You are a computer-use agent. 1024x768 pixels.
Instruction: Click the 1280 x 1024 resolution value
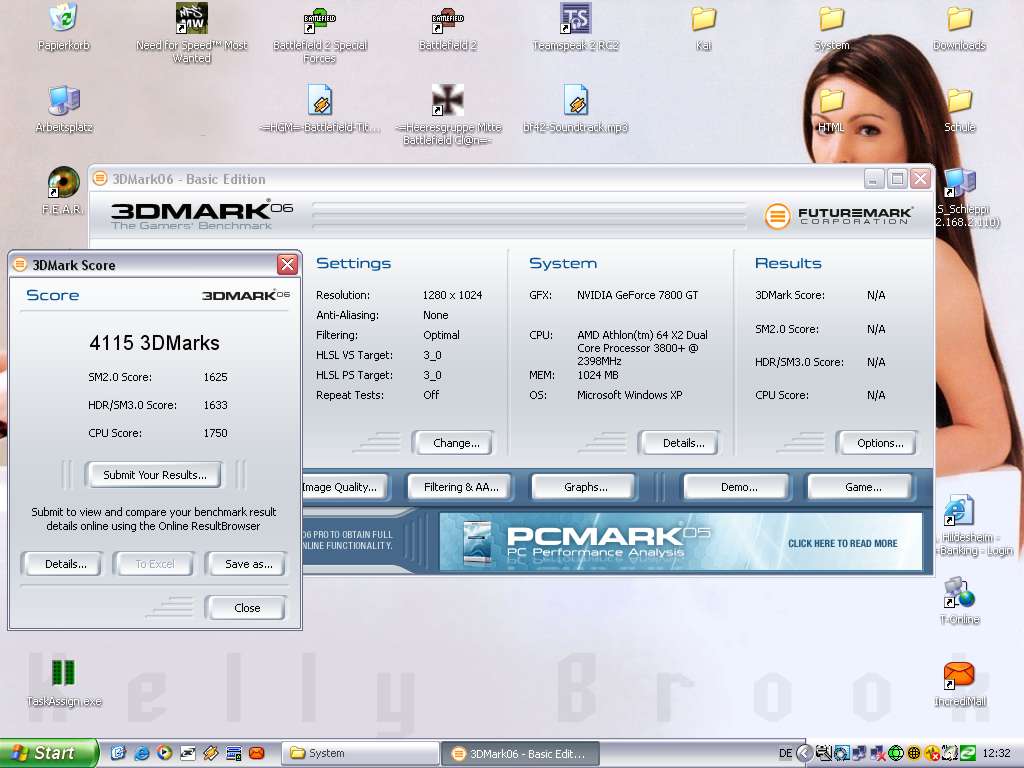coord(452,295)
